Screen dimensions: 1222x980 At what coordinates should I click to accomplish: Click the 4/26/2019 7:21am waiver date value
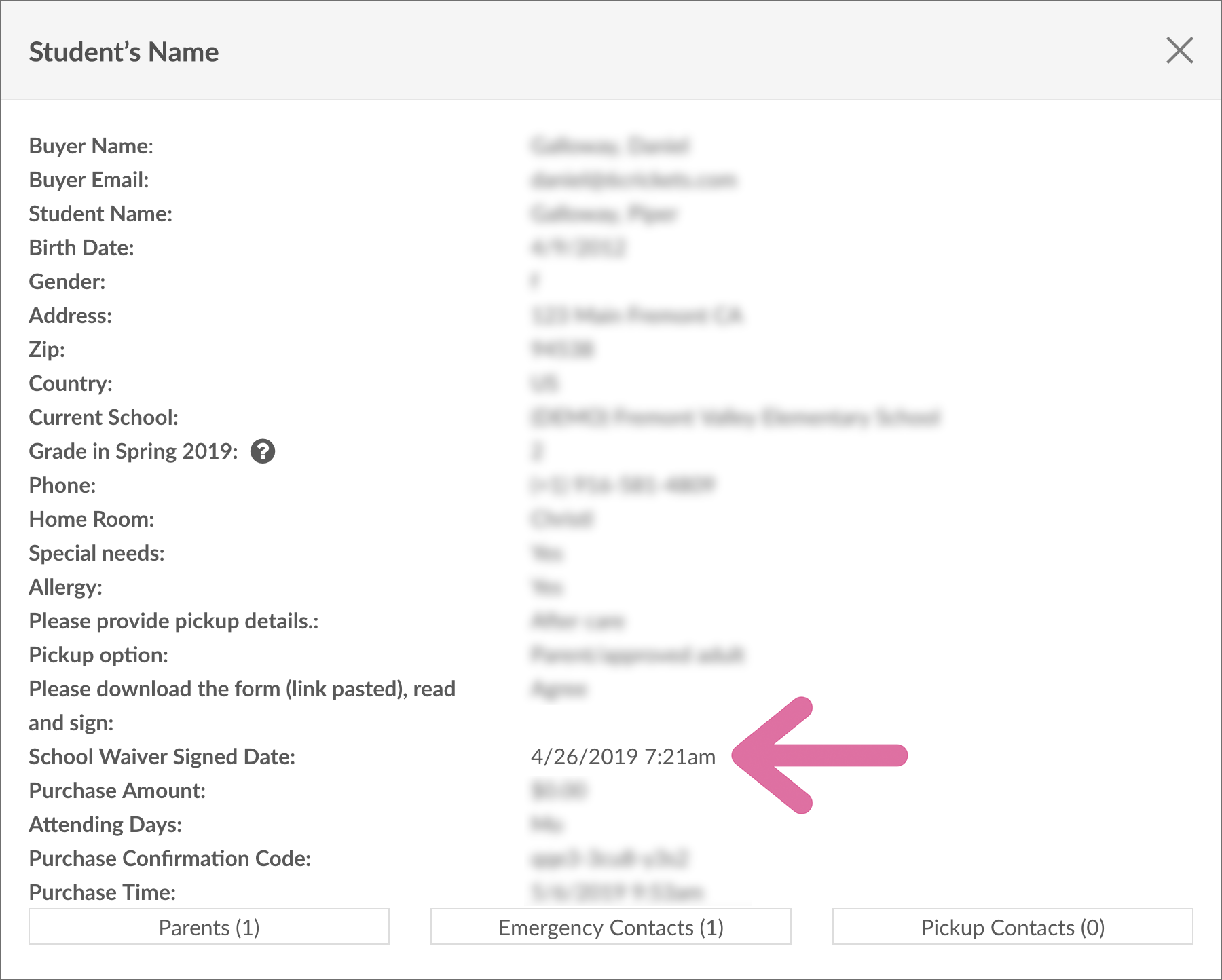click(x=623, y=757)
